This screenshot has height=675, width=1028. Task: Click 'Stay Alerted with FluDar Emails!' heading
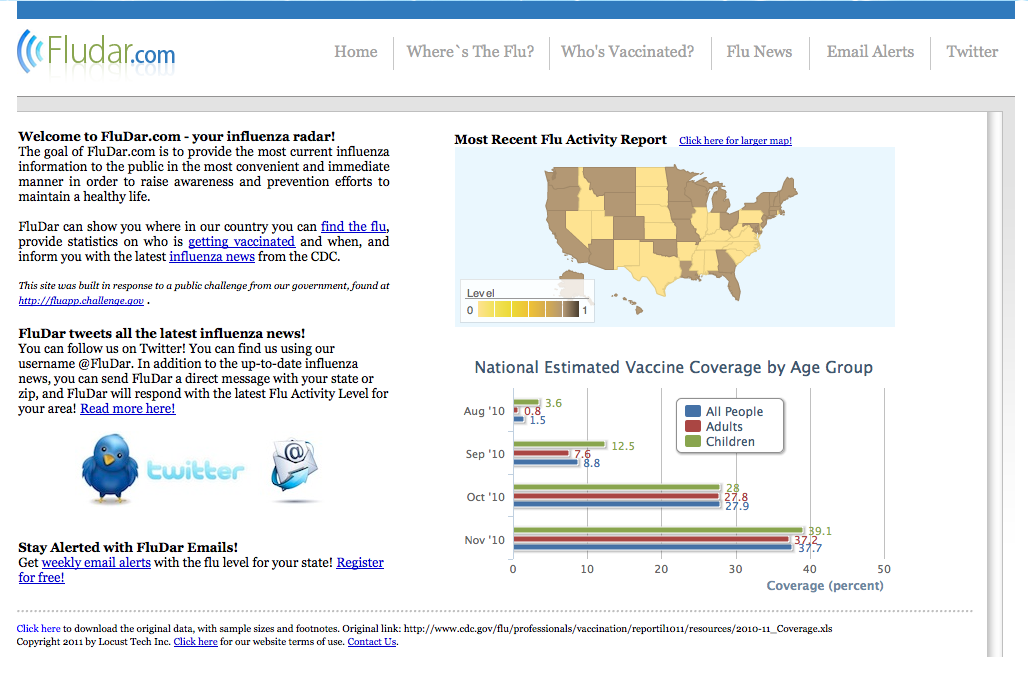[128, 547]
